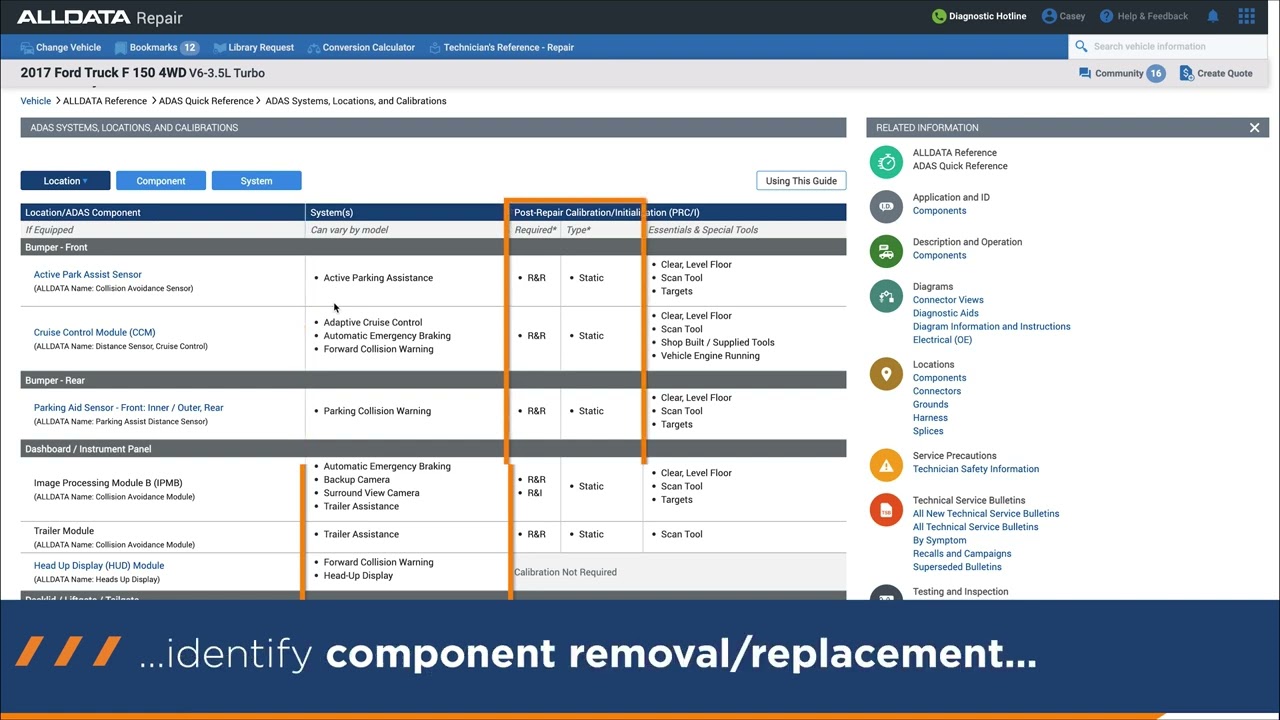Screen dimensions: 1280x720
Task: Open Parking Aid Sensor Front Inner/Outer link
Action: pos(129,408)
